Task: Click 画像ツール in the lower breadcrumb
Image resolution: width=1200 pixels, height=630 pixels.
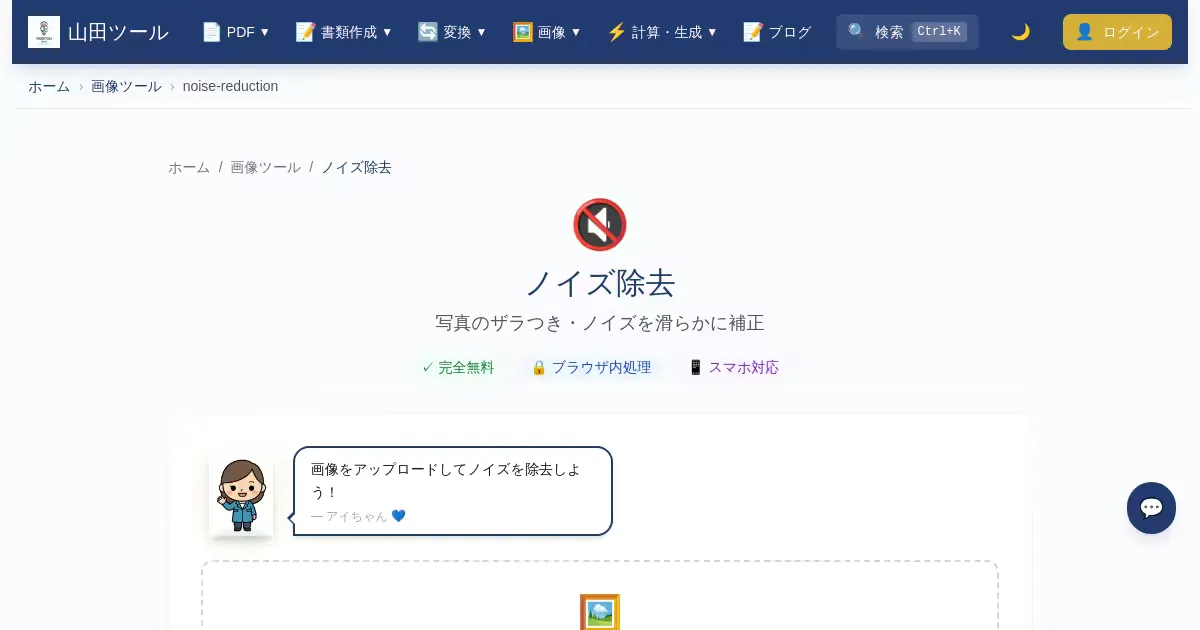Action: pos(265,167)
